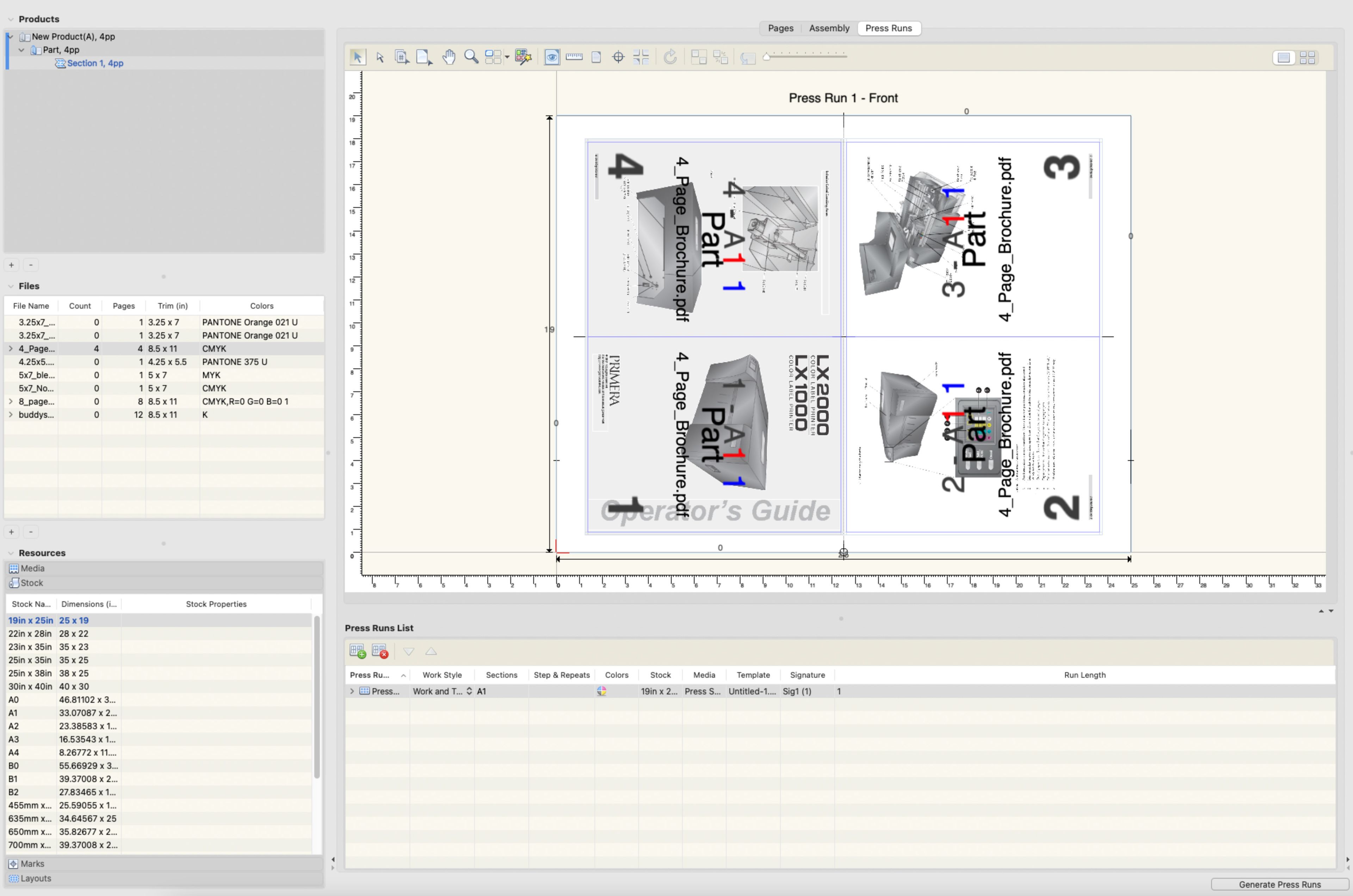Image resolution: width=1353 pixels, height=896 pixels.
Task: Click the page numbering tool icon
Action: pos(402,57)
